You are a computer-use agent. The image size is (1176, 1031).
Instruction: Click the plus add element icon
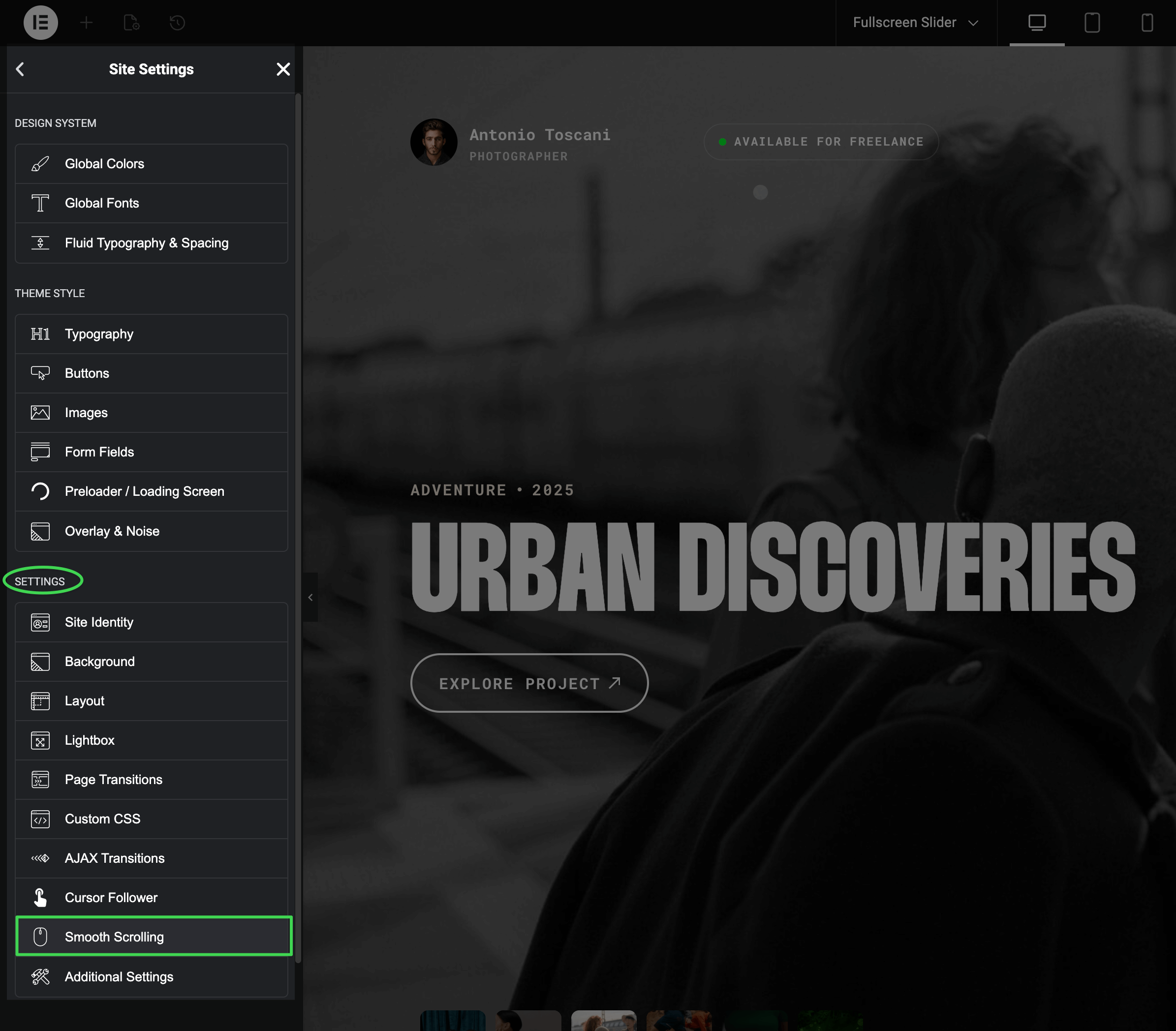click(x=86, y=23)
